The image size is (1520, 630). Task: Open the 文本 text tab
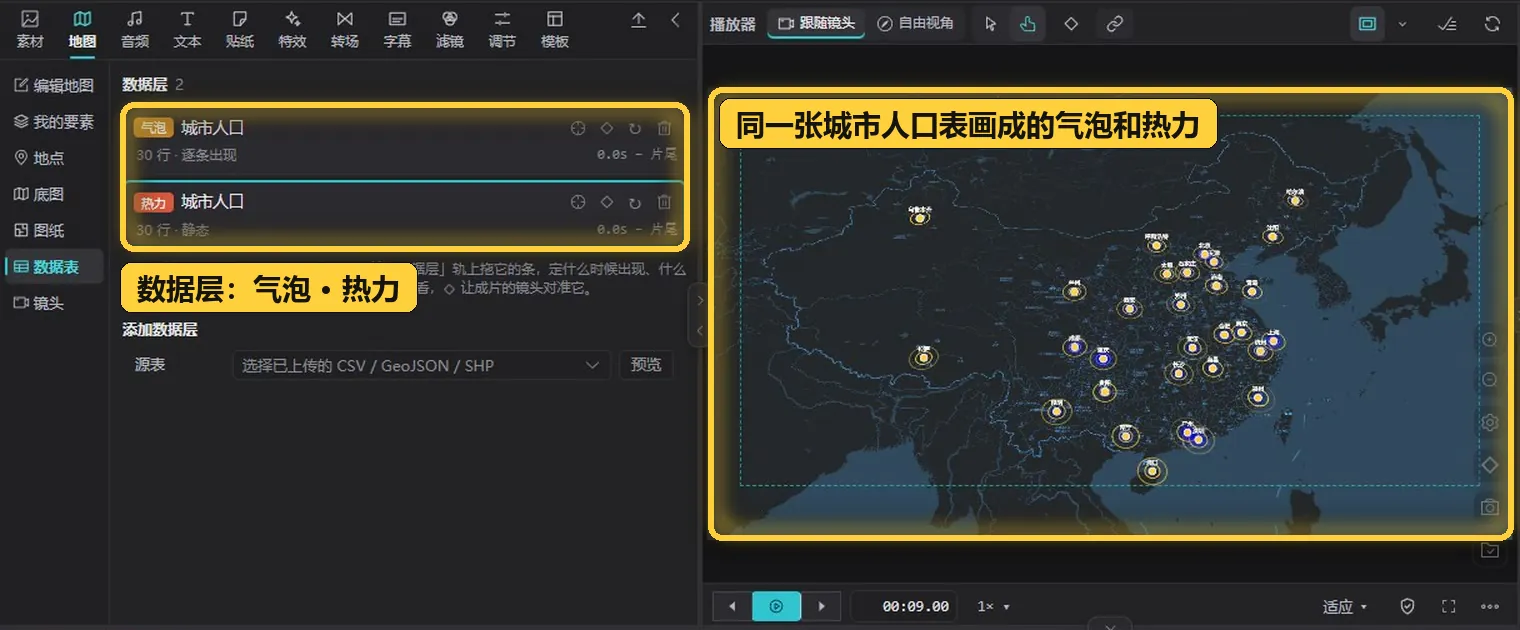point(187,29)
